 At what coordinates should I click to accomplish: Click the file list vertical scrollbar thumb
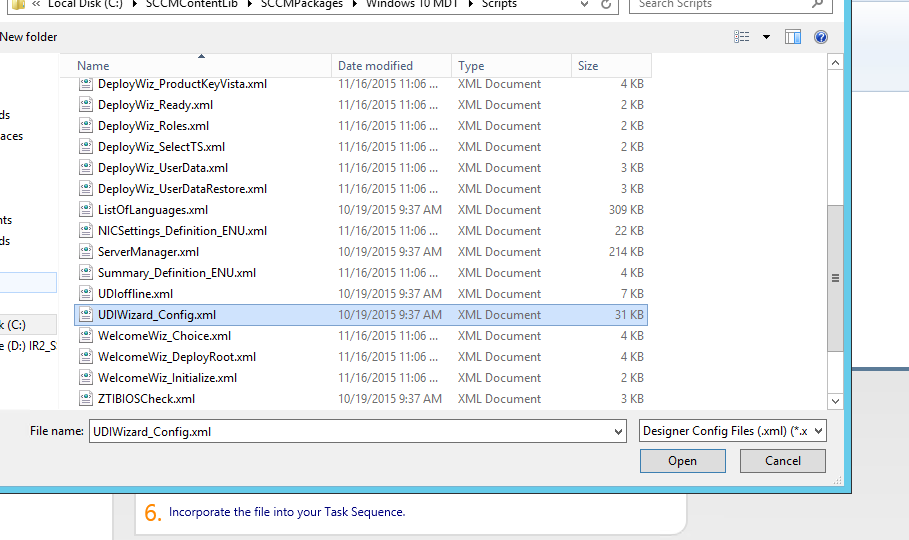tap(835, 278)
